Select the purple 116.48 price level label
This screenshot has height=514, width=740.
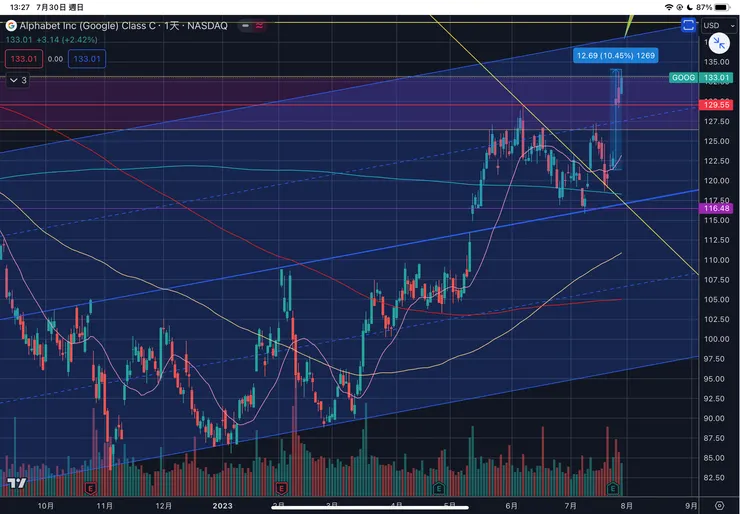point(715,208)
